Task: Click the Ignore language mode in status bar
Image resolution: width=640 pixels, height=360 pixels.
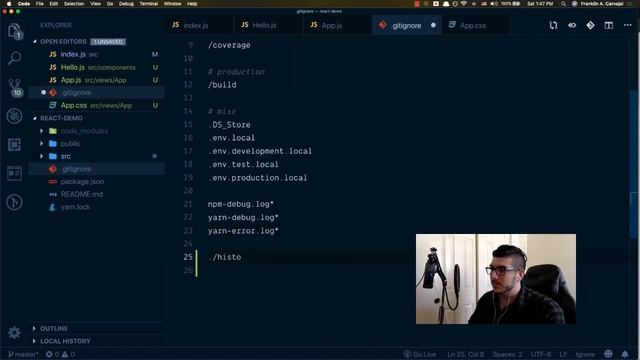Action: click(x=585, y=354)
